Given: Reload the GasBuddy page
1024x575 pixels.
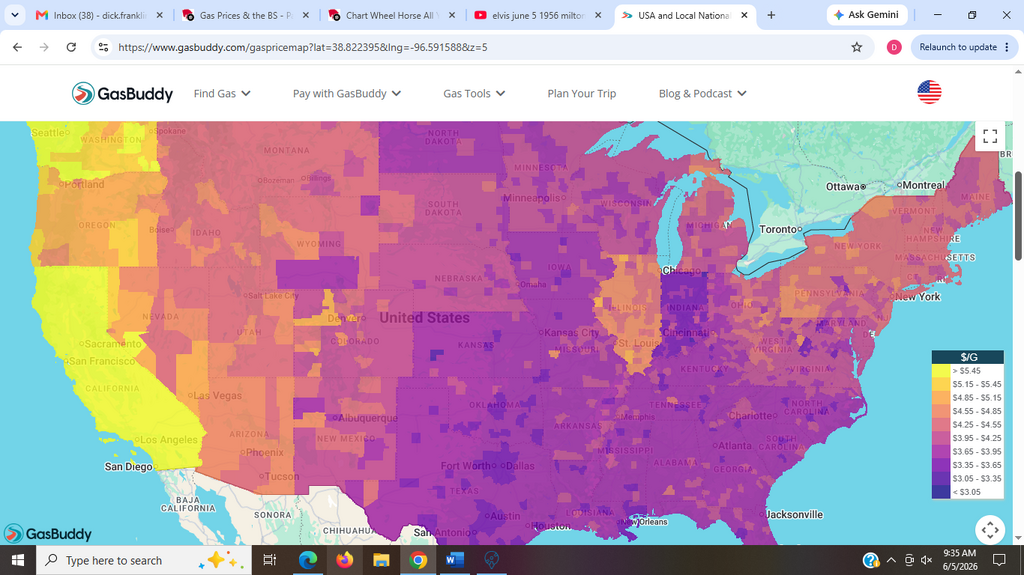Looking at the screenshot, I should pos(71,47).
